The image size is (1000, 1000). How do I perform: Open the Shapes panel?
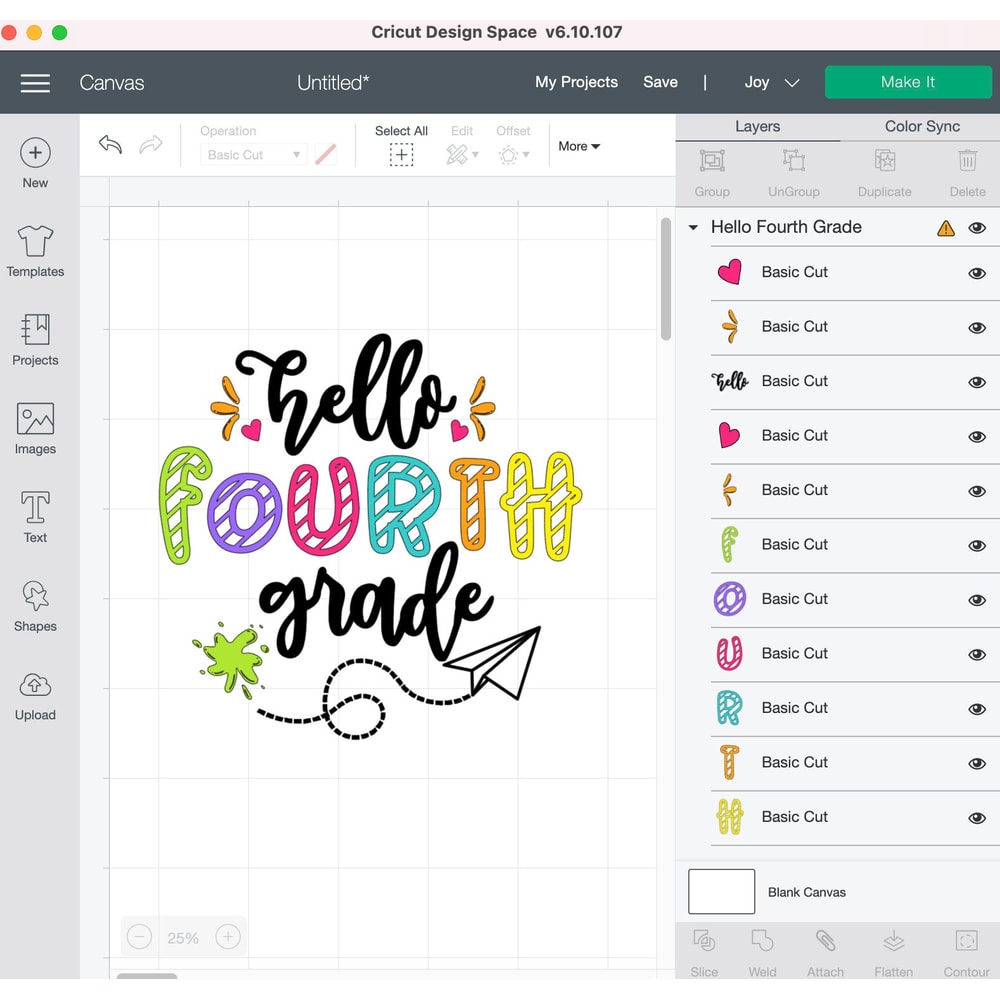pos(35,605)
